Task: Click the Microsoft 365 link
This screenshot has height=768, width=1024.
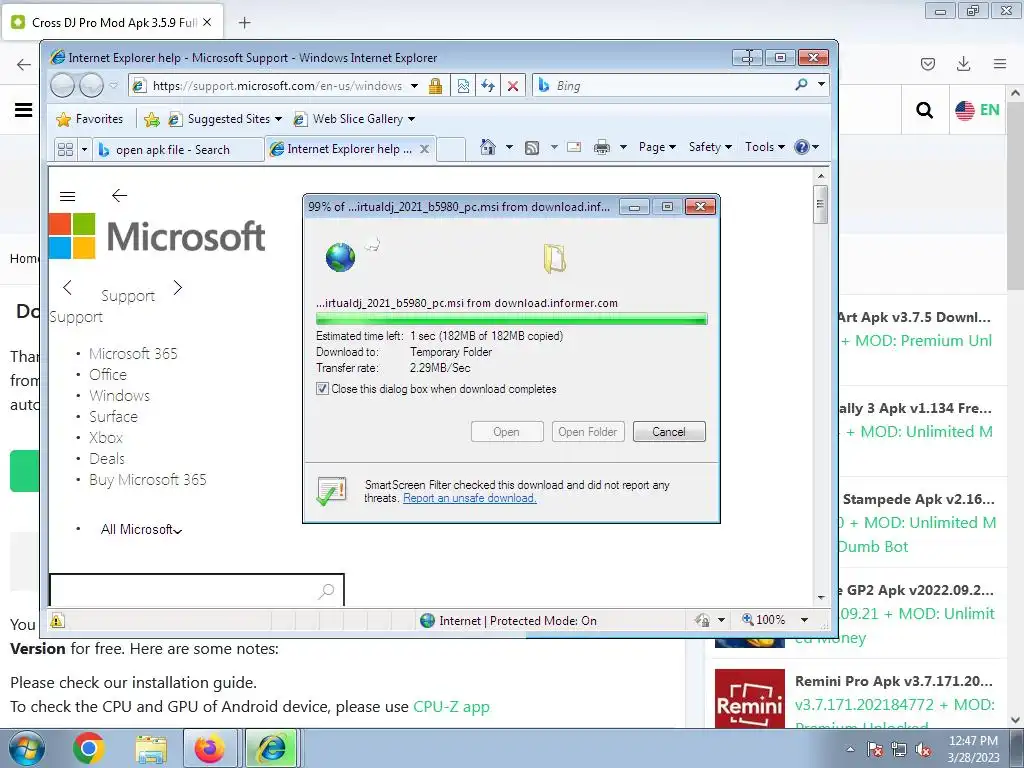Action: point(133,353)
